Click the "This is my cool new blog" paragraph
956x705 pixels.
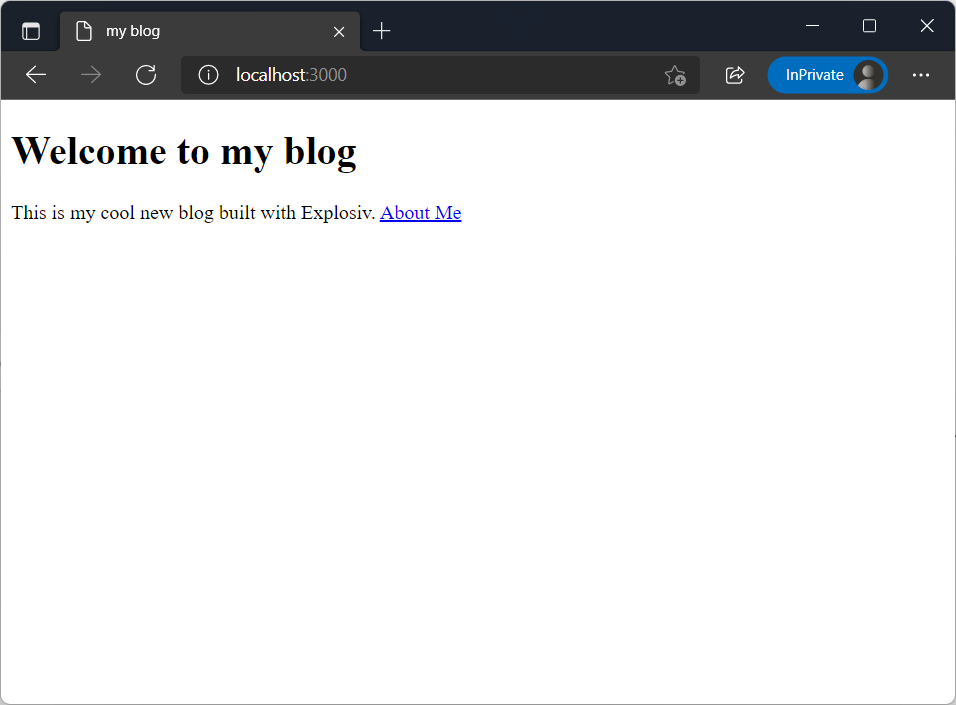pyautogui.click(x=237, y=213)
